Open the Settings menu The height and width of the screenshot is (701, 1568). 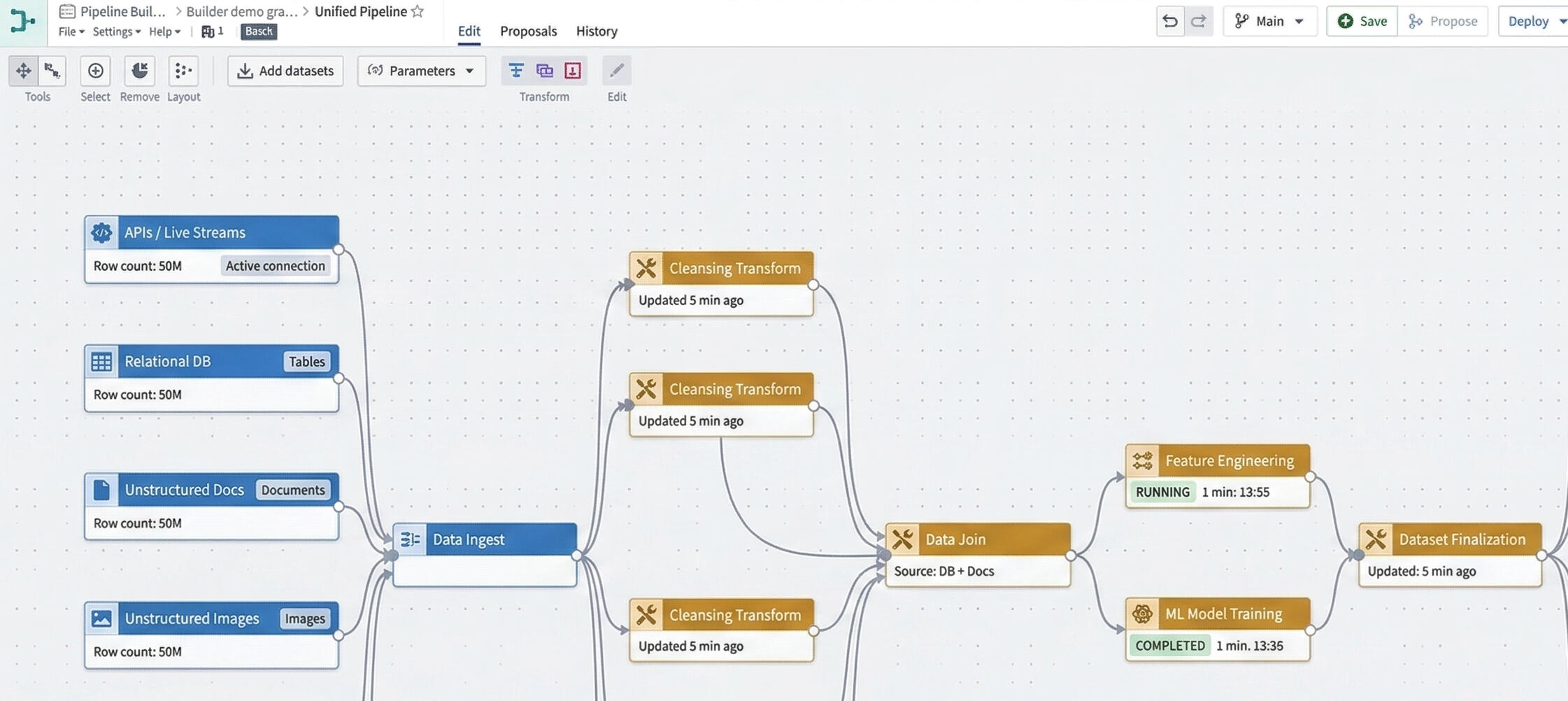pos(114,31)
